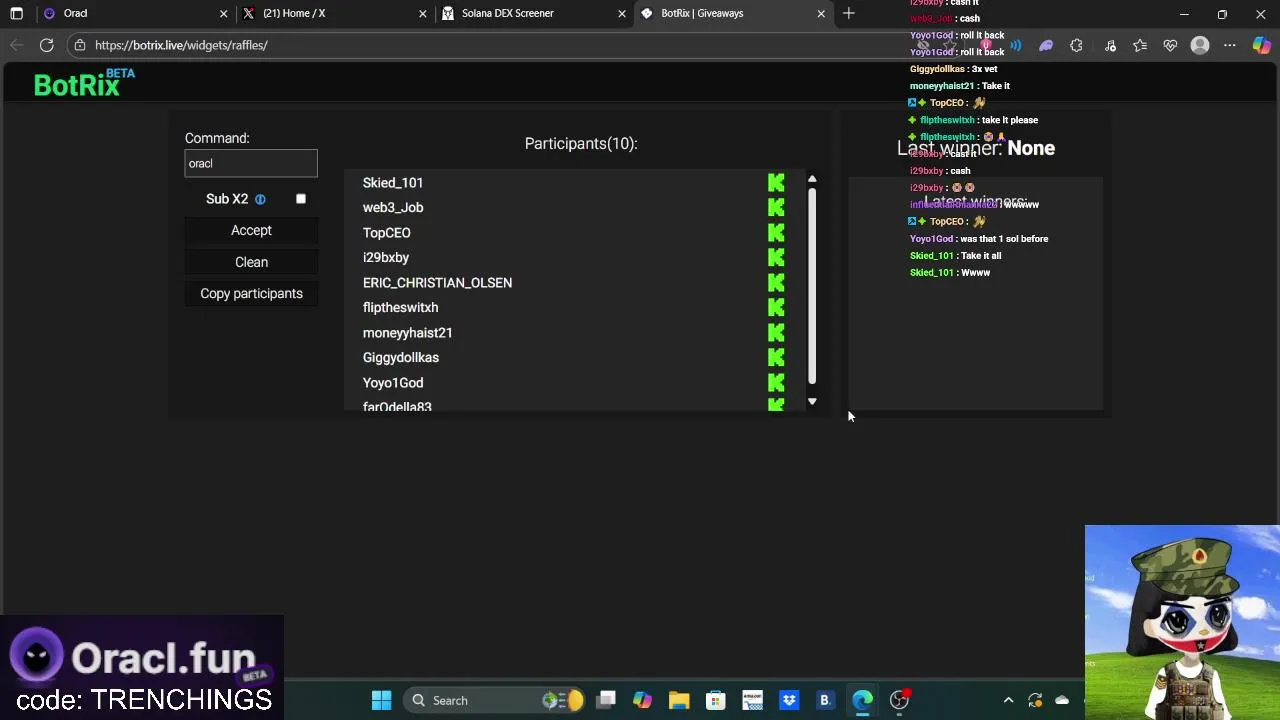Click the Accept button
Viewport: 1280px width, 720px height.
251,230
